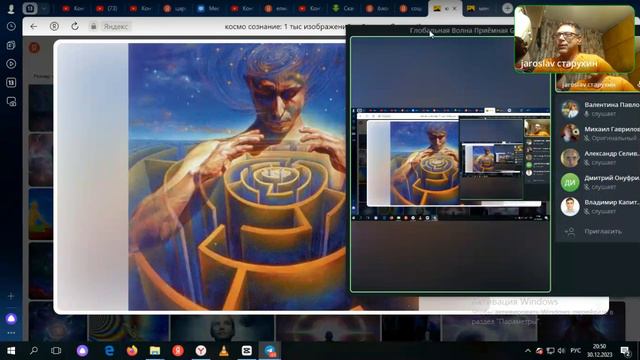The width and height of the screenshot is (640, 360).
Task: Open the profile icon in browser sidebar
Action: [x=11, y=9]
